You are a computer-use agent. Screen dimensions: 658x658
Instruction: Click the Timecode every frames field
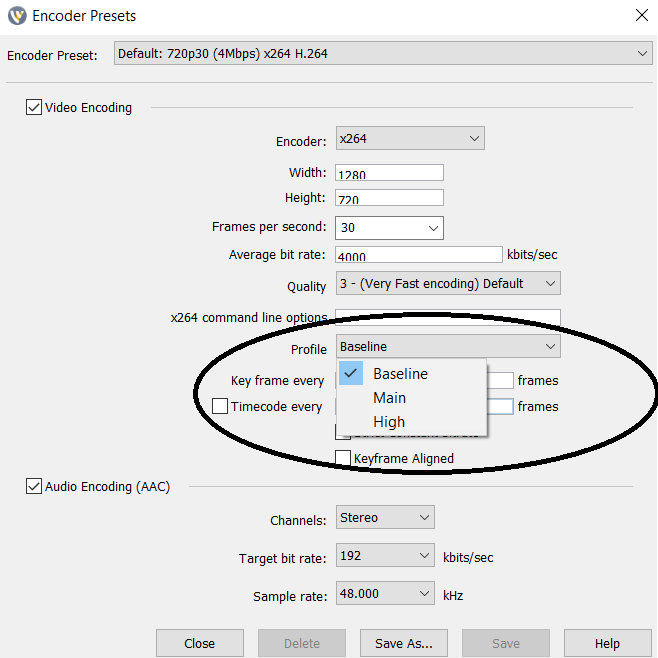coord(499,406)
